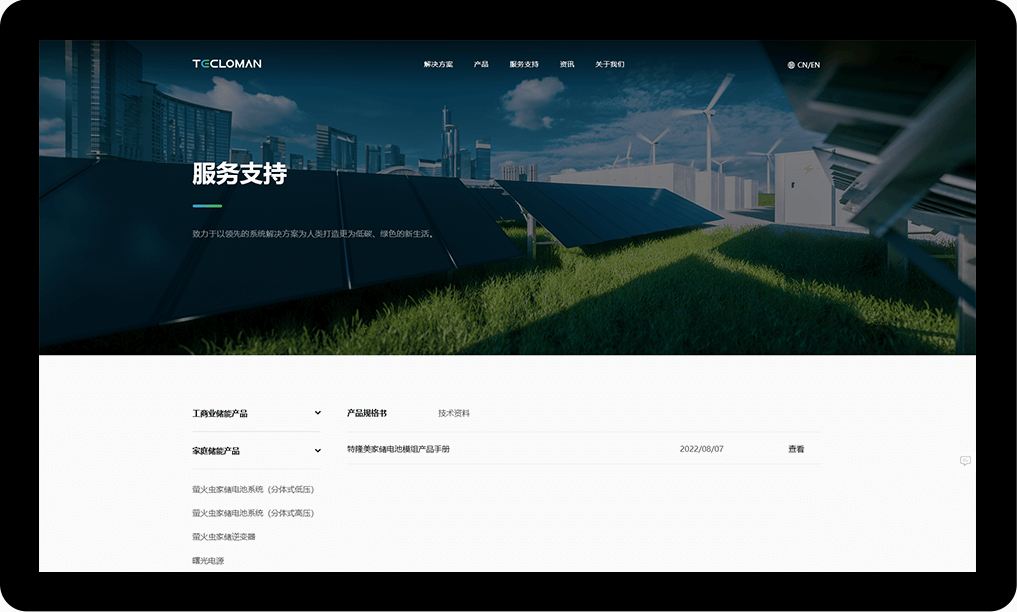Select the 工商业储能产品 category heading text

click(220, 413)
